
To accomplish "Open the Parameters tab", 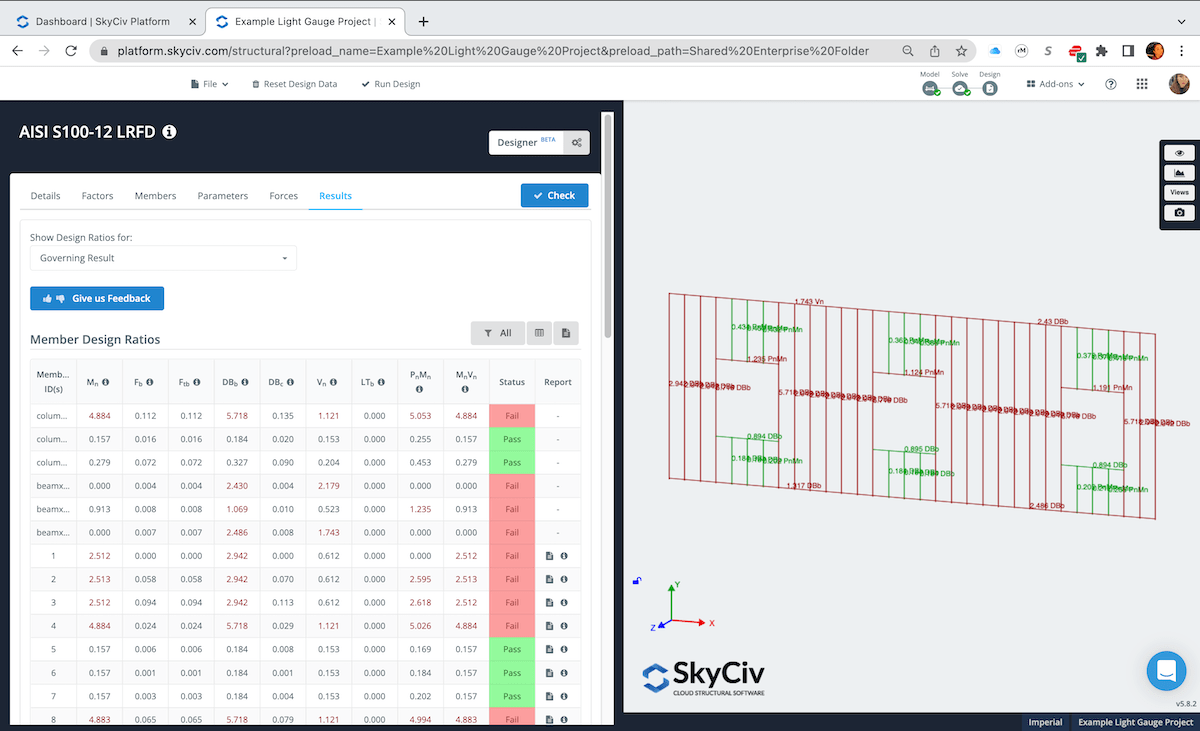I will click(222, 196).
